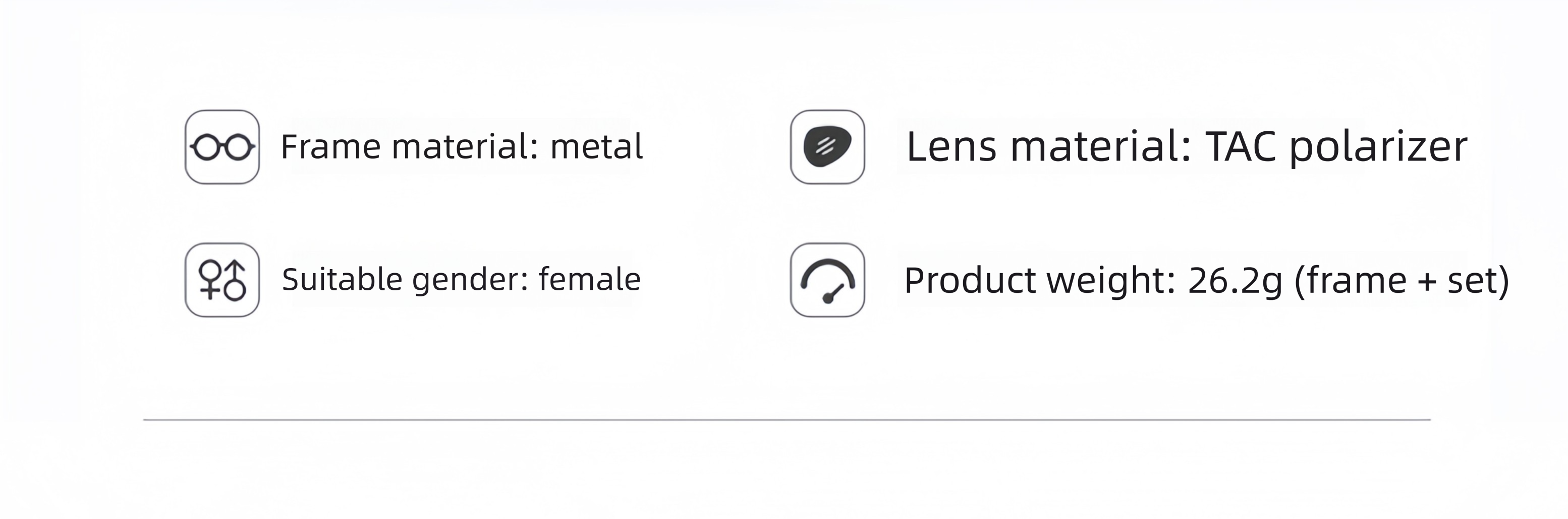Click the word "metal"

coord(596,147)
